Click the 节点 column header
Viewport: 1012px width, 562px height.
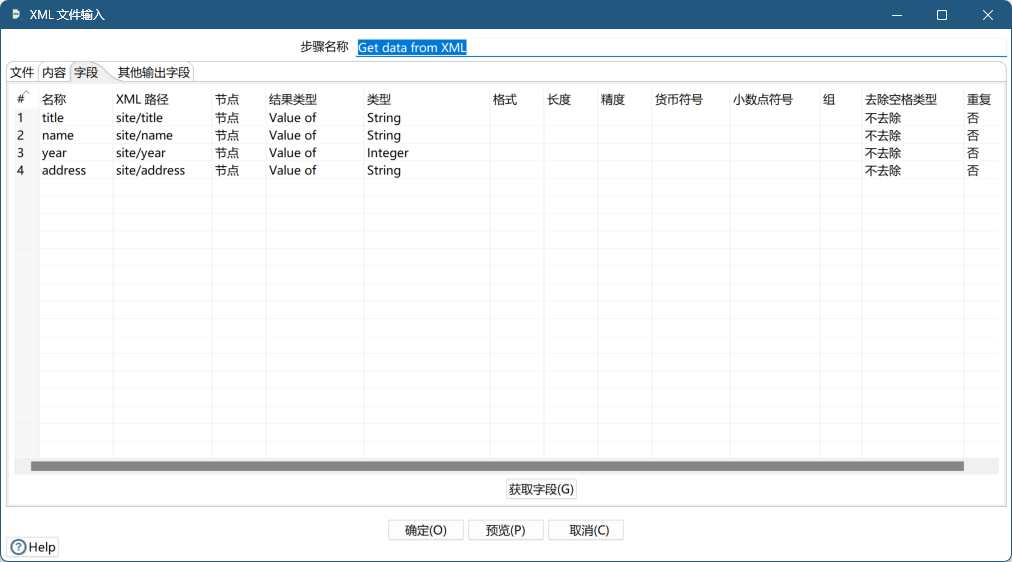[x=238, y=99]
